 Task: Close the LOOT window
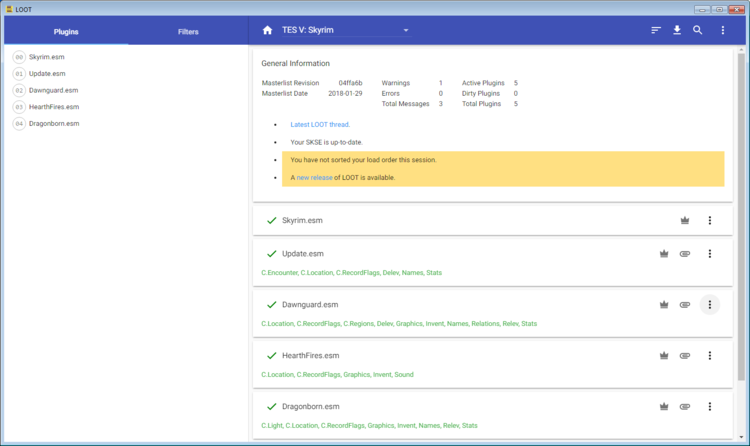pyautogui.click(x=737, y=9)
